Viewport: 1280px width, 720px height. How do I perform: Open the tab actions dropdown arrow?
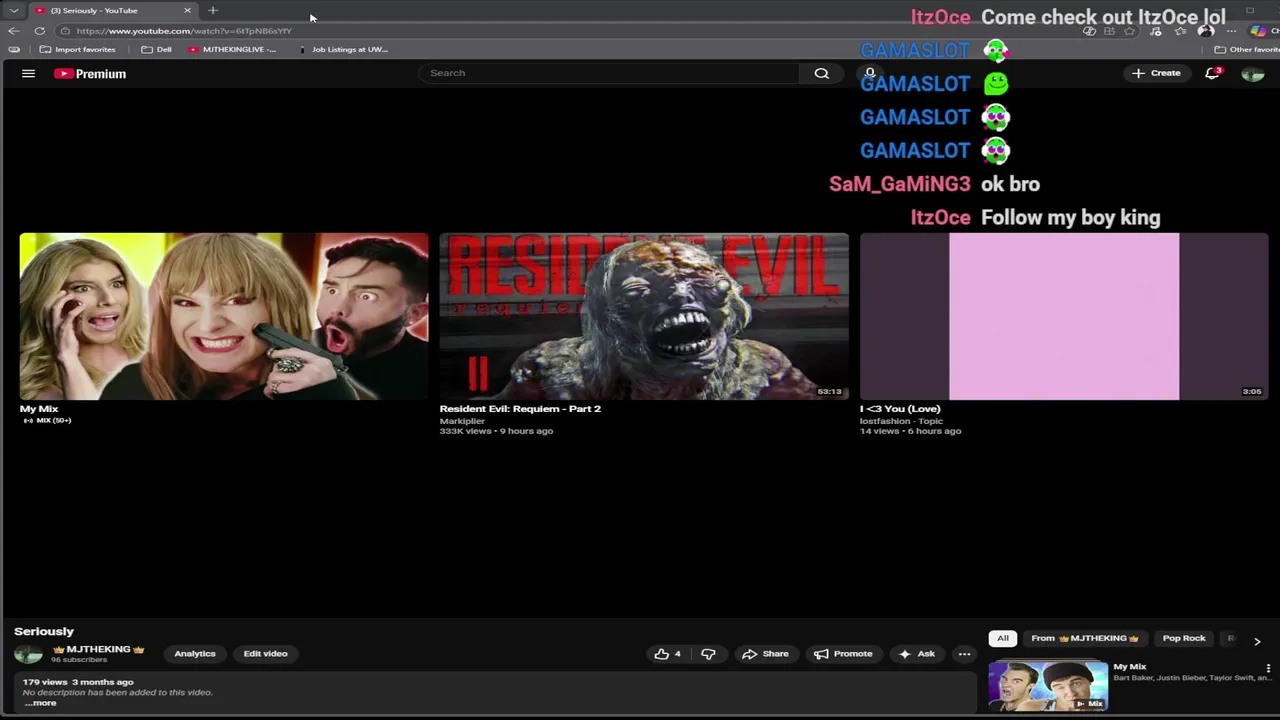tap(14, 10)
